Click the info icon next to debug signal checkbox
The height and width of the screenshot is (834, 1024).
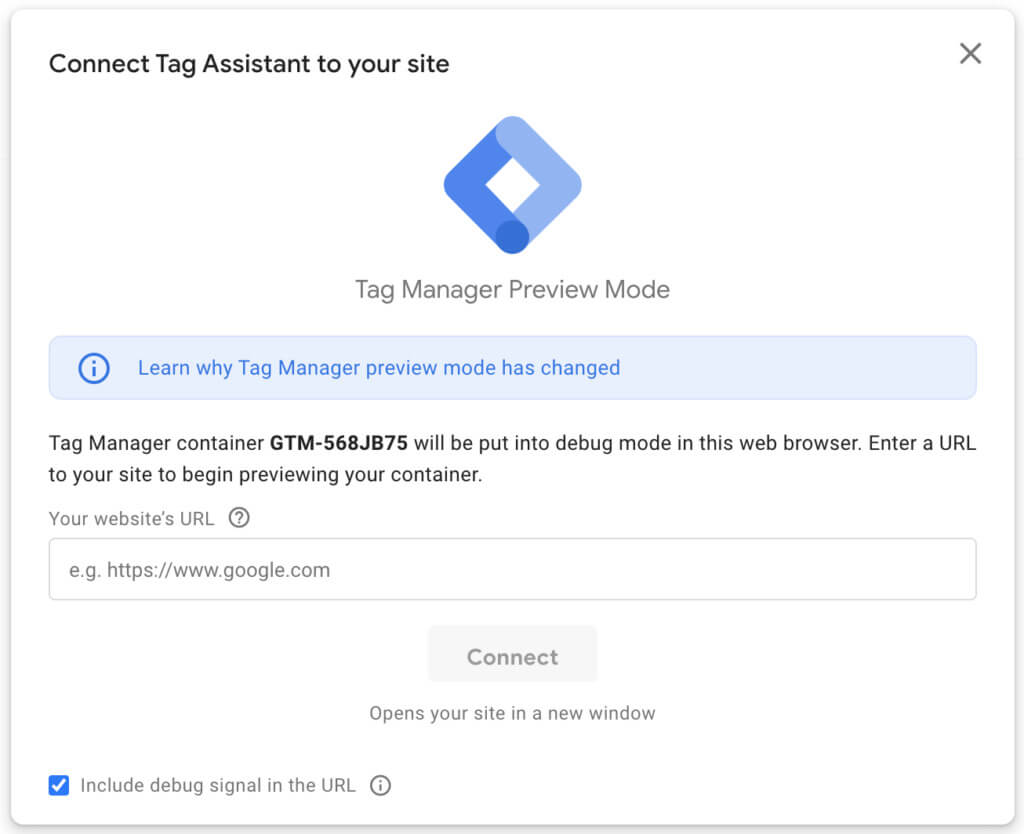tap(380, 785)
